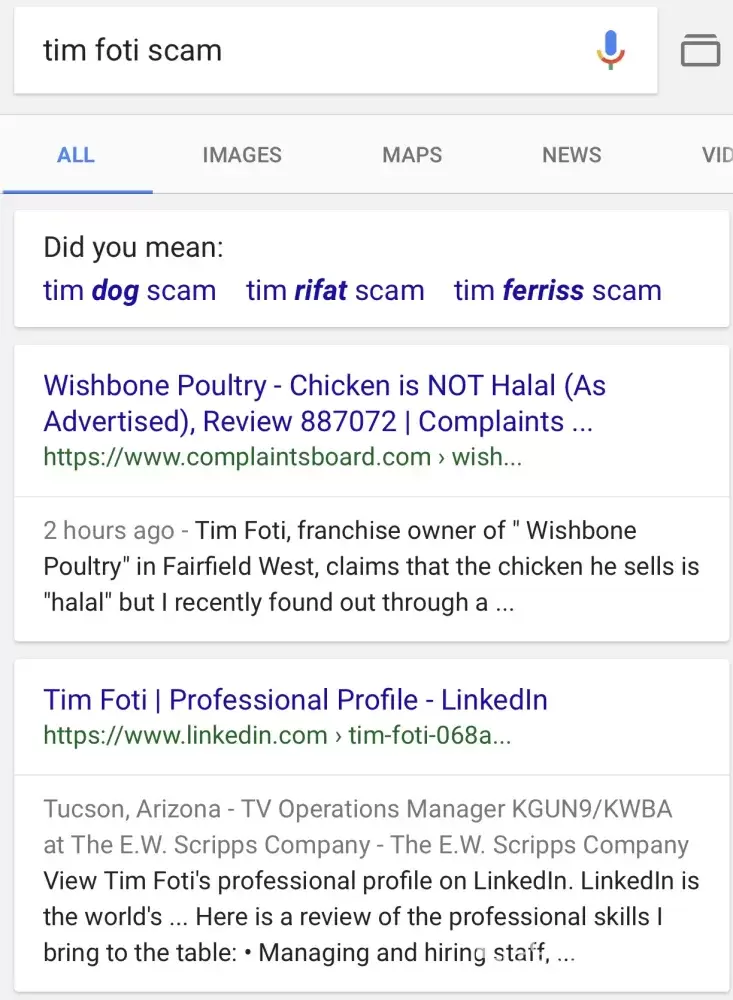Open the linkedin.com tim-foti URL line
Image resolution: width=733 pixels, height=1000 pixels.
[278, 735]
